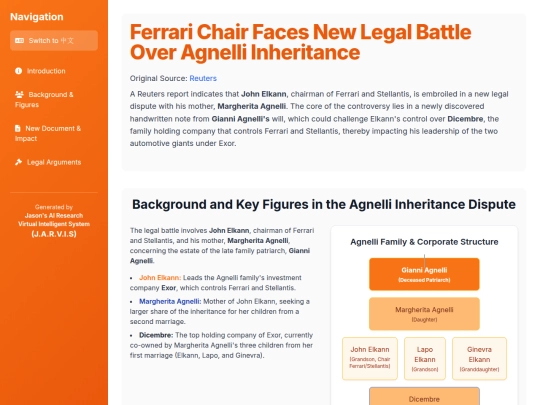The height and width of the screenshot is (405, 540).
Task: Click the language switch icon in sidebar
Action: 19,41
